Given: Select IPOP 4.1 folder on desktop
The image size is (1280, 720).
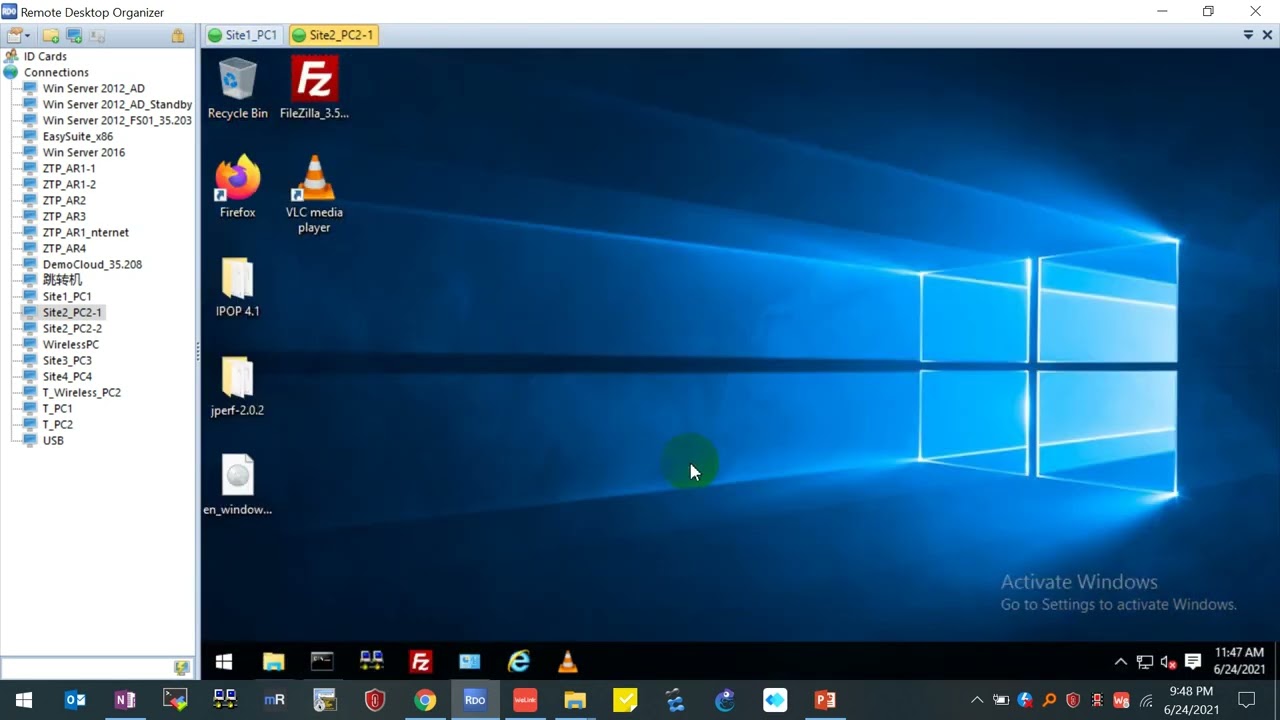Looking at the screenshot, I should pos(237,287).
